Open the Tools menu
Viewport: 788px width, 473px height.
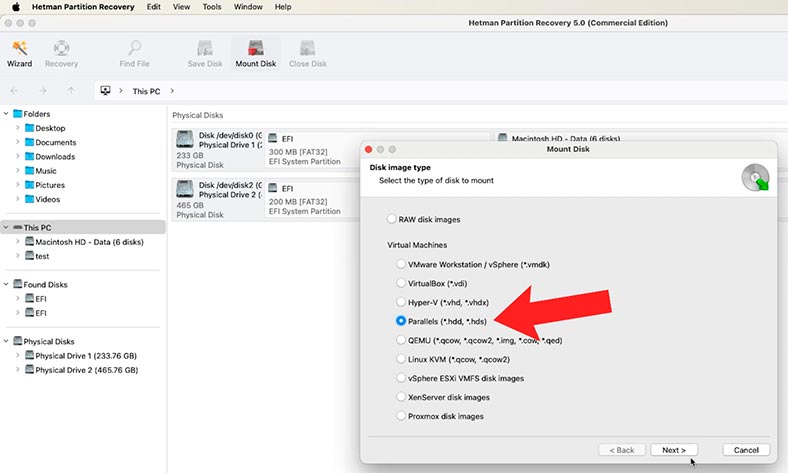tap(212, 7)
